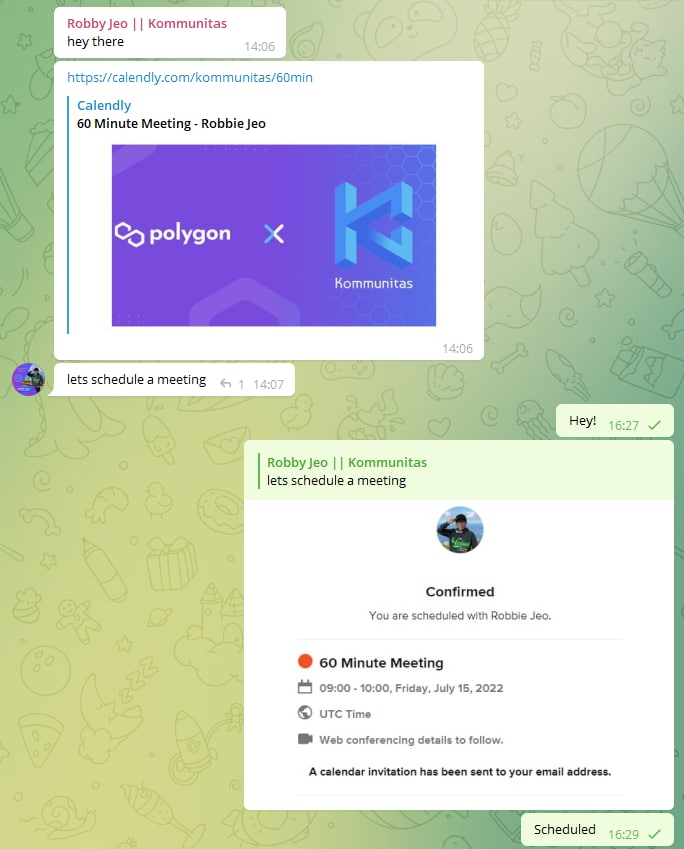Click the 14:07 timestamp

click(268, 384)
